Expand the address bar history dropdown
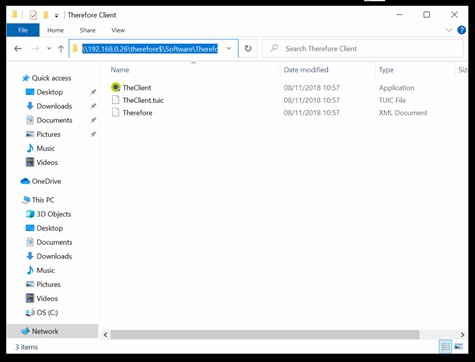475x362 pixels. (229, 49)
